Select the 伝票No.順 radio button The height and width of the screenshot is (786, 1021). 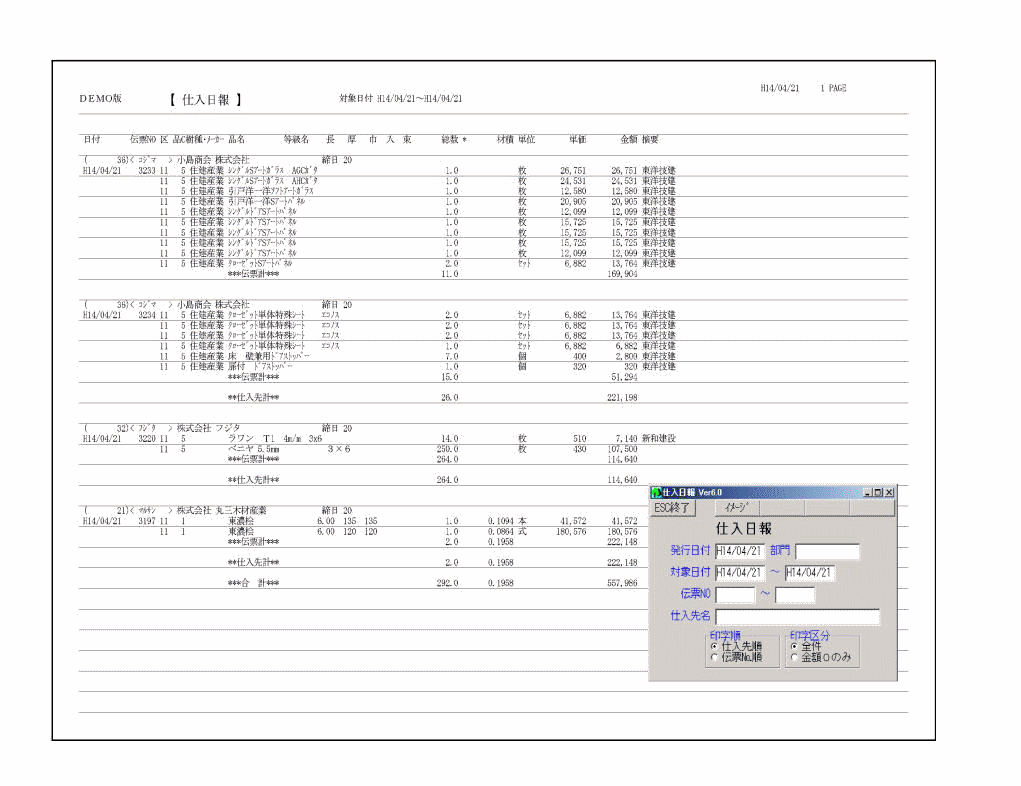pos(714,658)
